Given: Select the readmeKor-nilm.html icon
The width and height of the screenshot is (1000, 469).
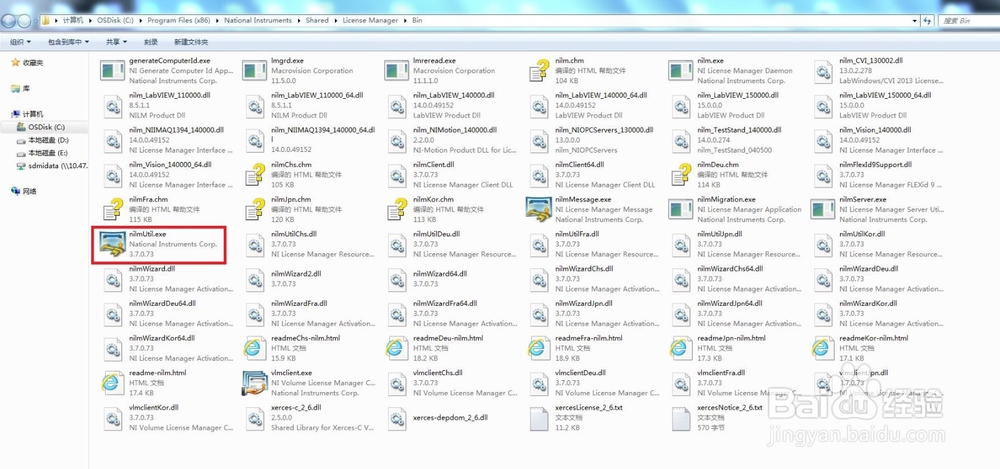Looking at the screenshot, I should click(x=823, y=348).
